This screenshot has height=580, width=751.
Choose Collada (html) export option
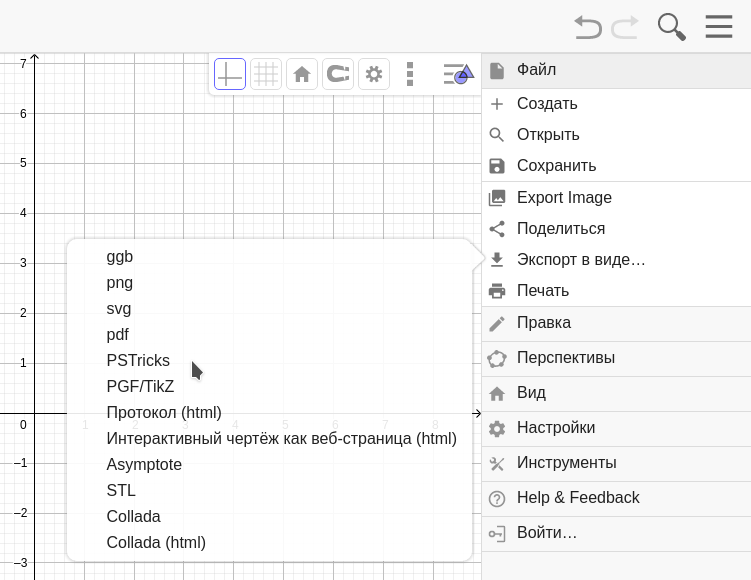pyautogui.click(x=269, y=542)
